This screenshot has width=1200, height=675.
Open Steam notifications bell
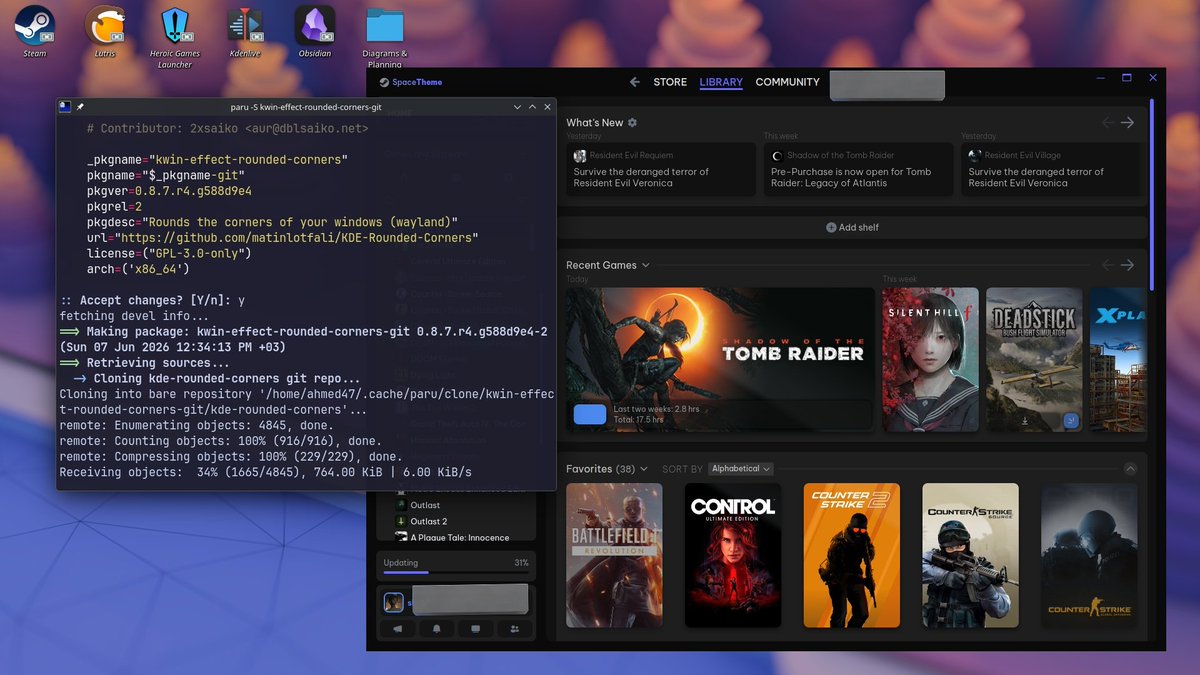click(x=436, y=629)
